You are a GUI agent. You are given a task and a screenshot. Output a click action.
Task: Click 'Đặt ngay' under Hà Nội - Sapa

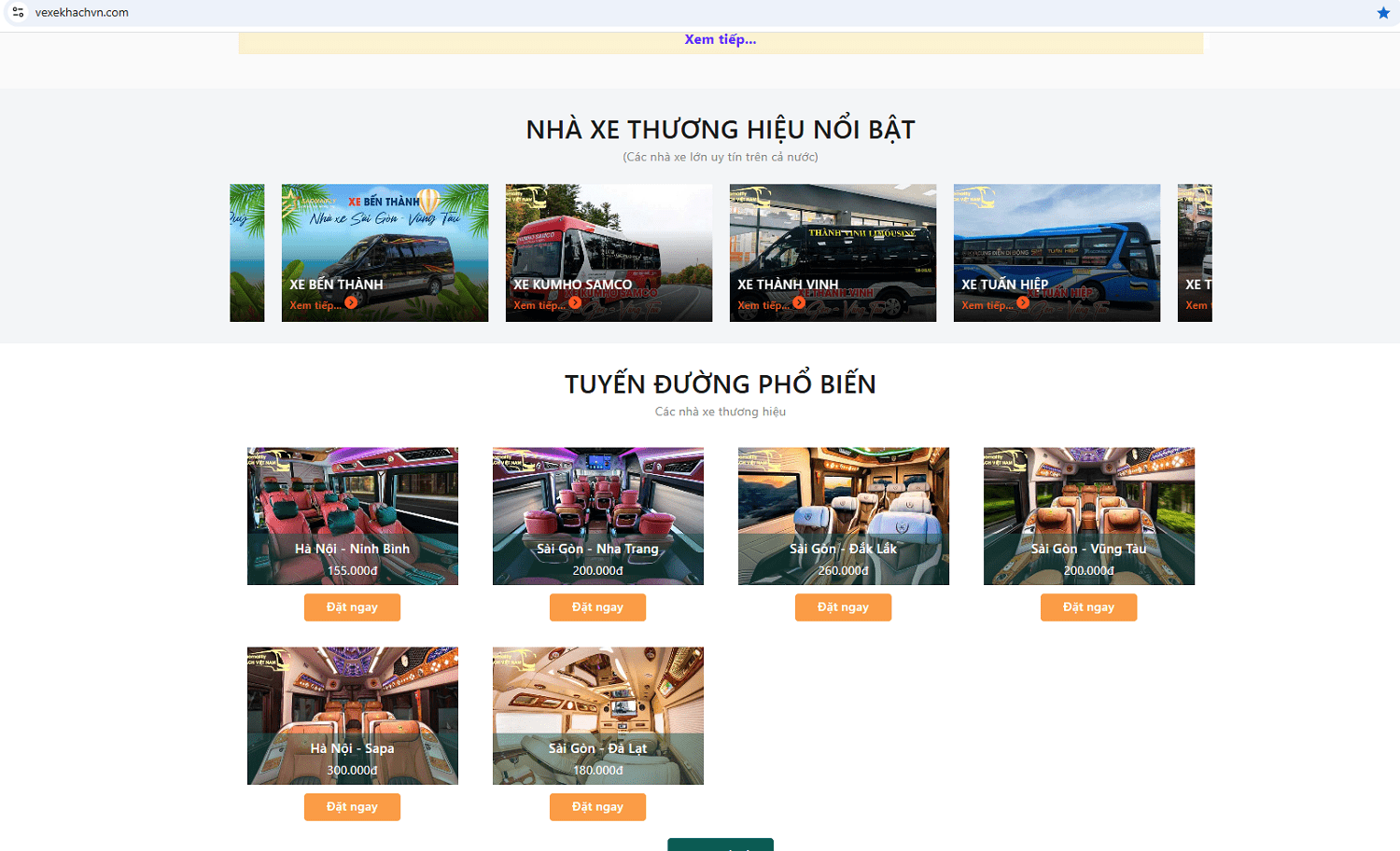tap(352, 807)
